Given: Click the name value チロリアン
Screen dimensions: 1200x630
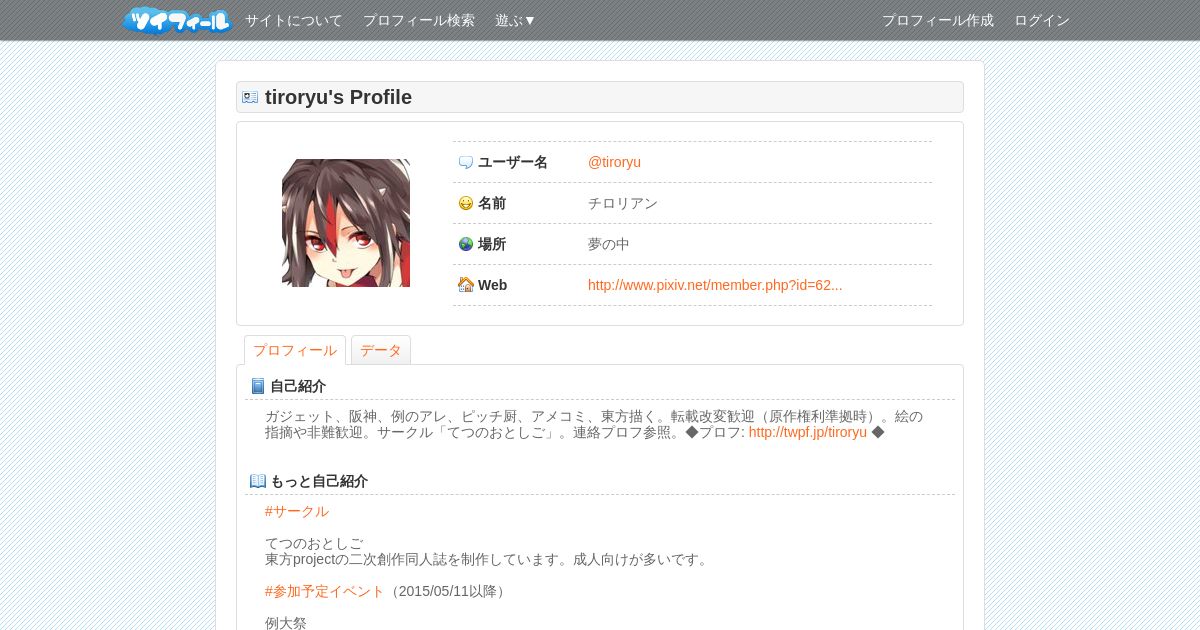Looking at the screenshot, I should pyautogui.click(x=623, y=203).
